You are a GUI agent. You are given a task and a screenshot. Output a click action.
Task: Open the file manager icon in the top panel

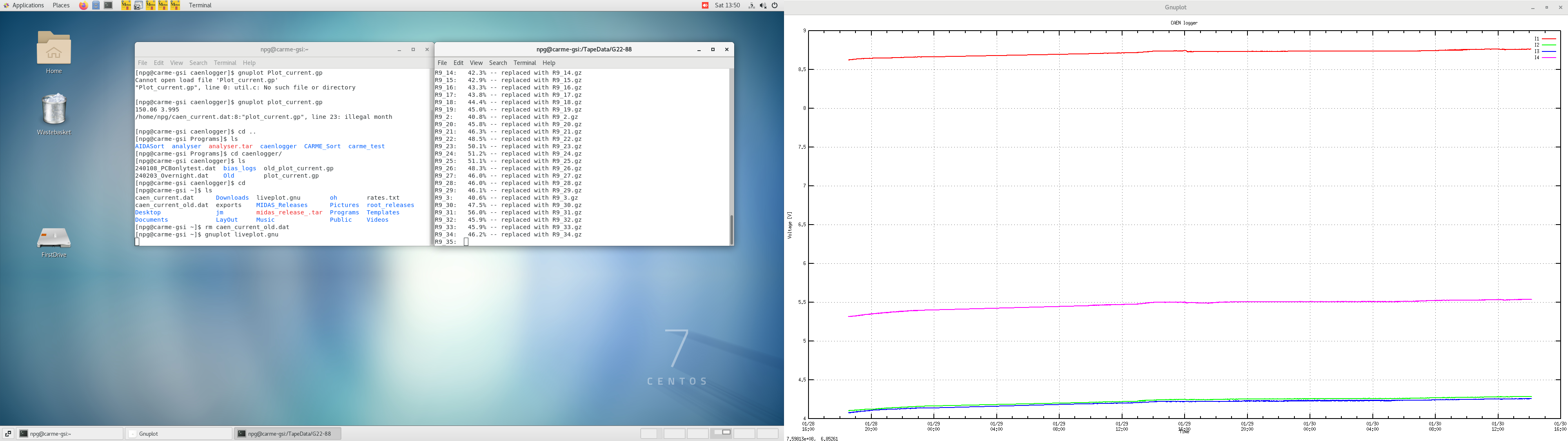click(x=96, y=5)
